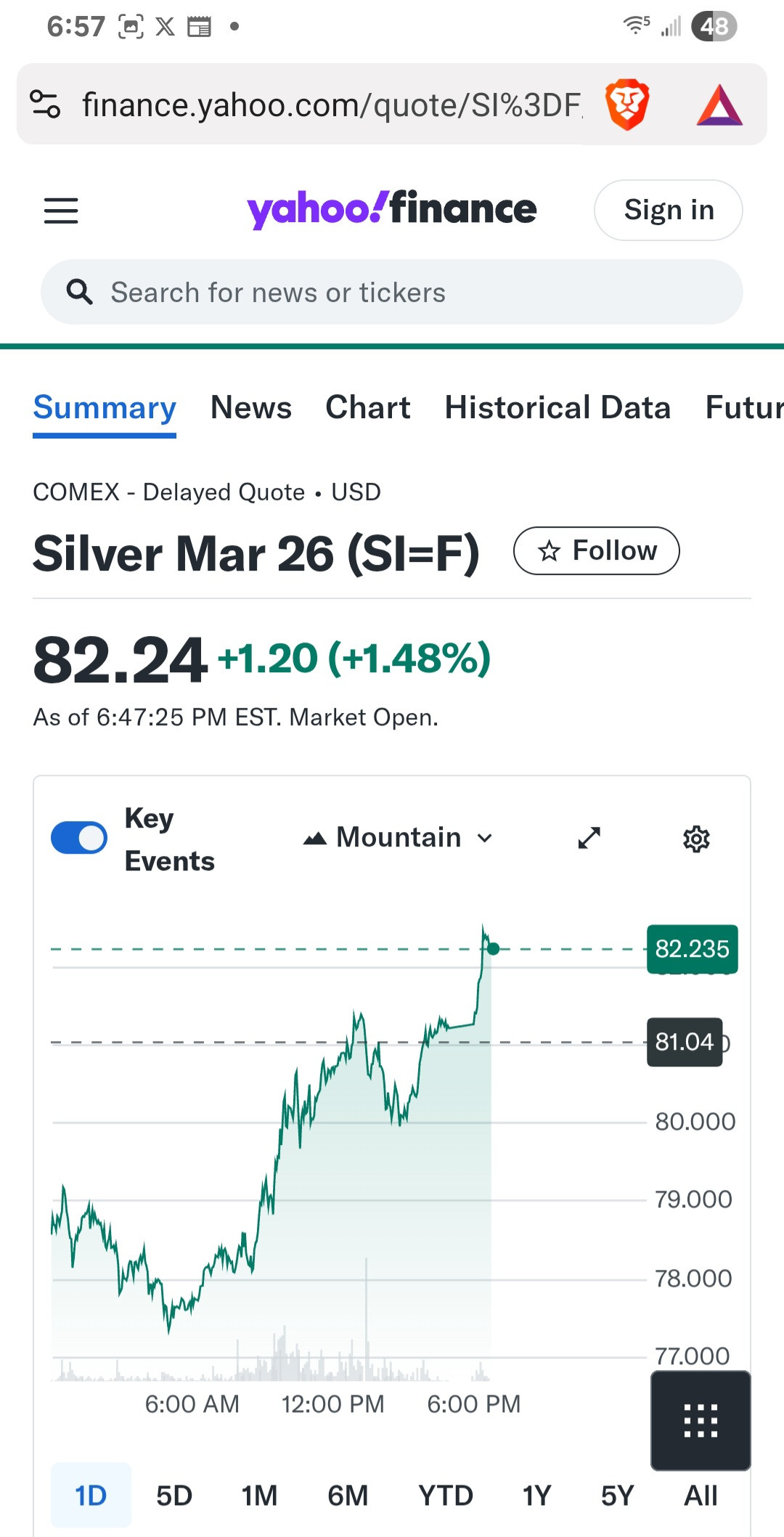Click the search magnifier icon

(79, 292)
